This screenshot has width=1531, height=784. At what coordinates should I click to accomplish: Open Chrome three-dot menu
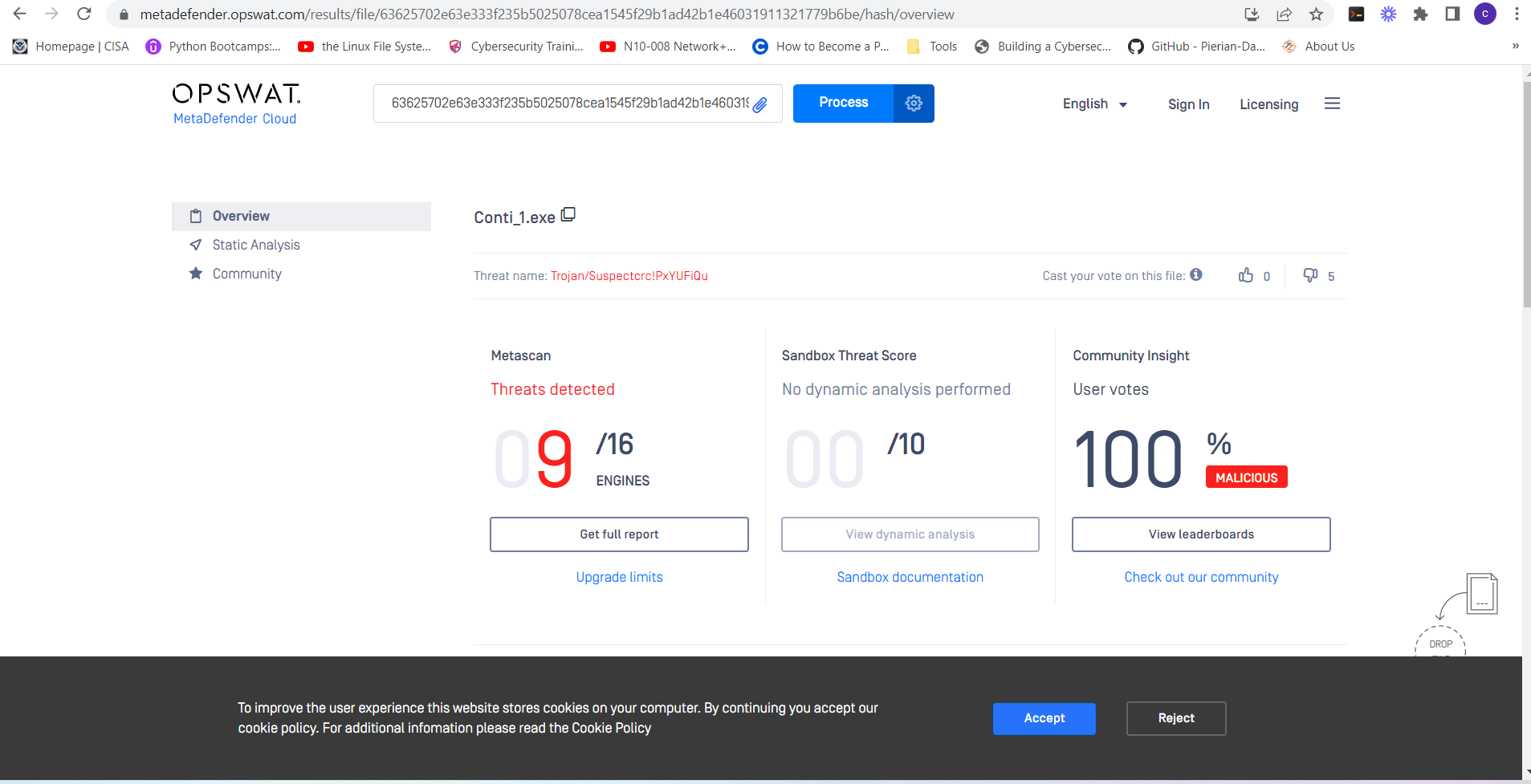click(1517, 14)
